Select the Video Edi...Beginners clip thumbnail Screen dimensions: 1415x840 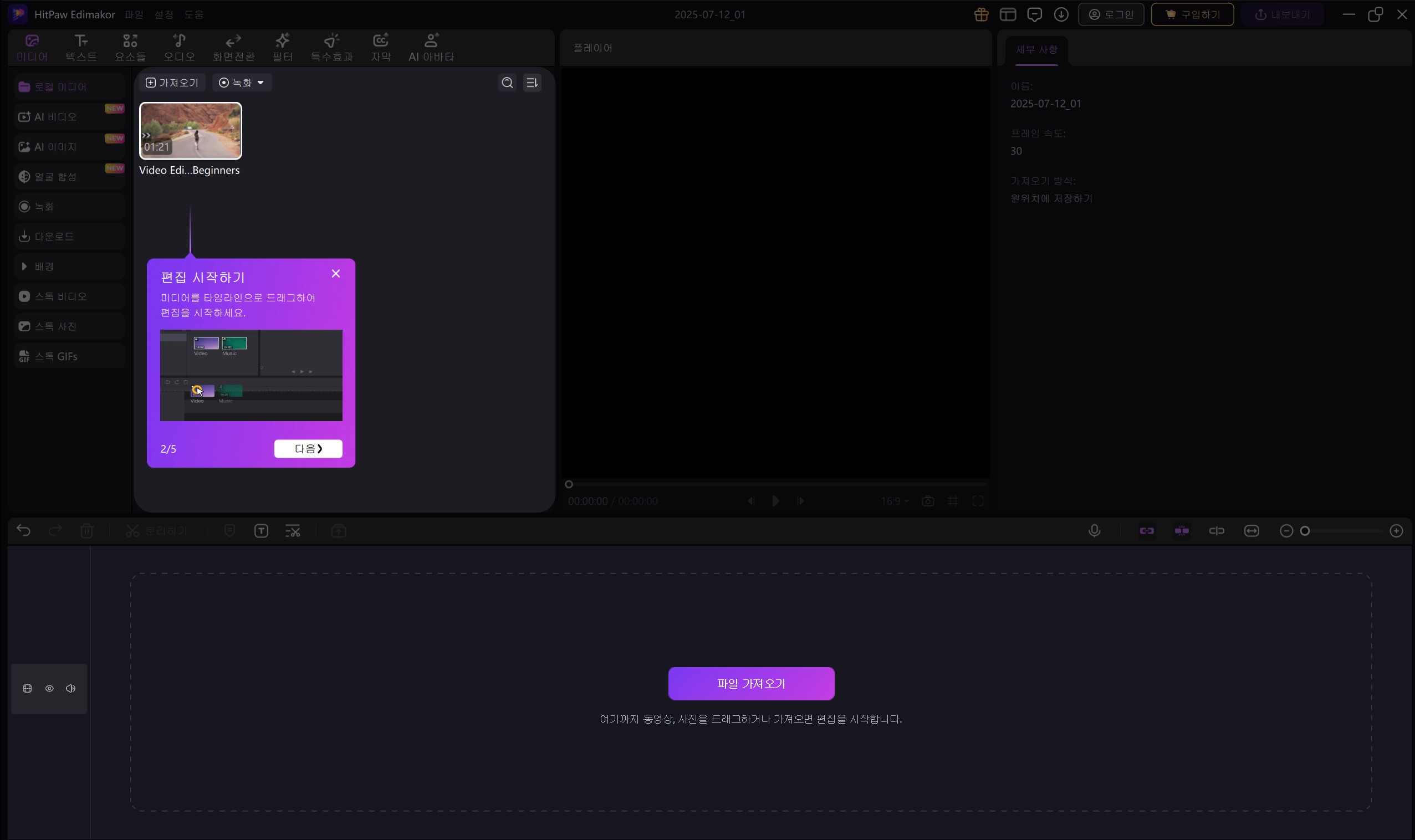click(190, 130)
